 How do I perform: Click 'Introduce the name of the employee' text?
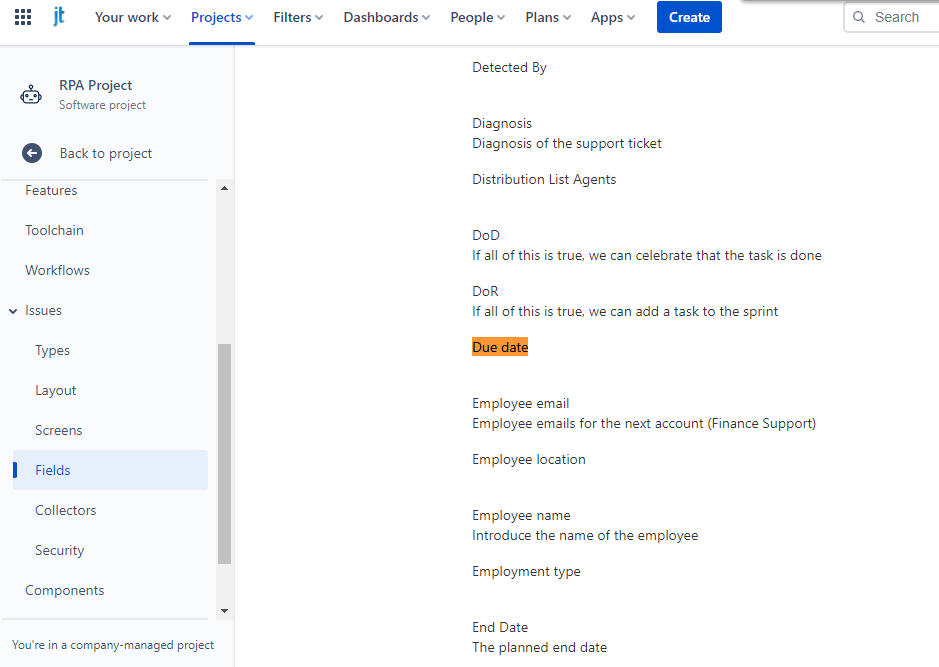coord(585,535)
